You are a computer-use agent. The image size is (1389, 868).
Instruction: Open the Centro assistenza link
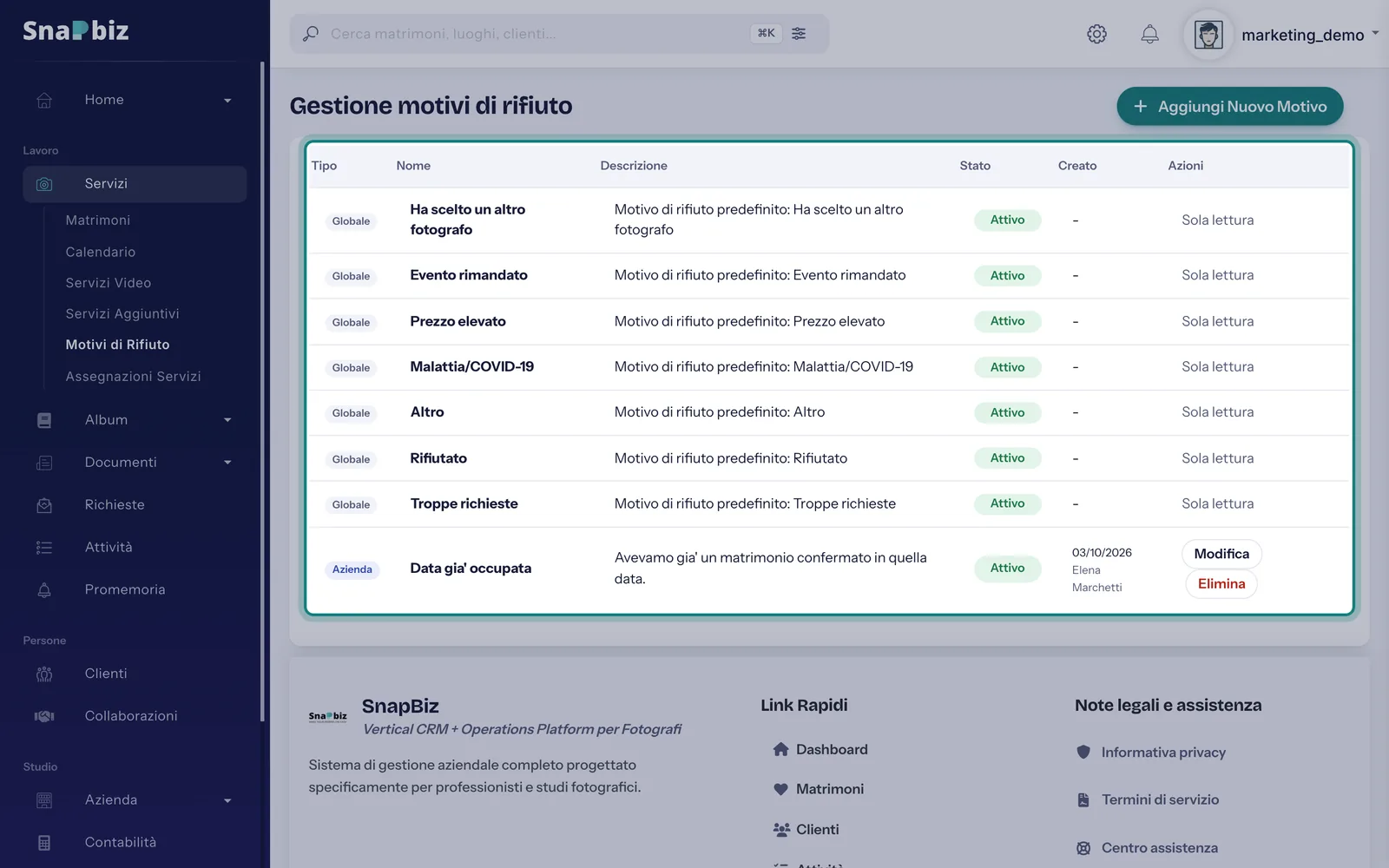[1147, 848]
